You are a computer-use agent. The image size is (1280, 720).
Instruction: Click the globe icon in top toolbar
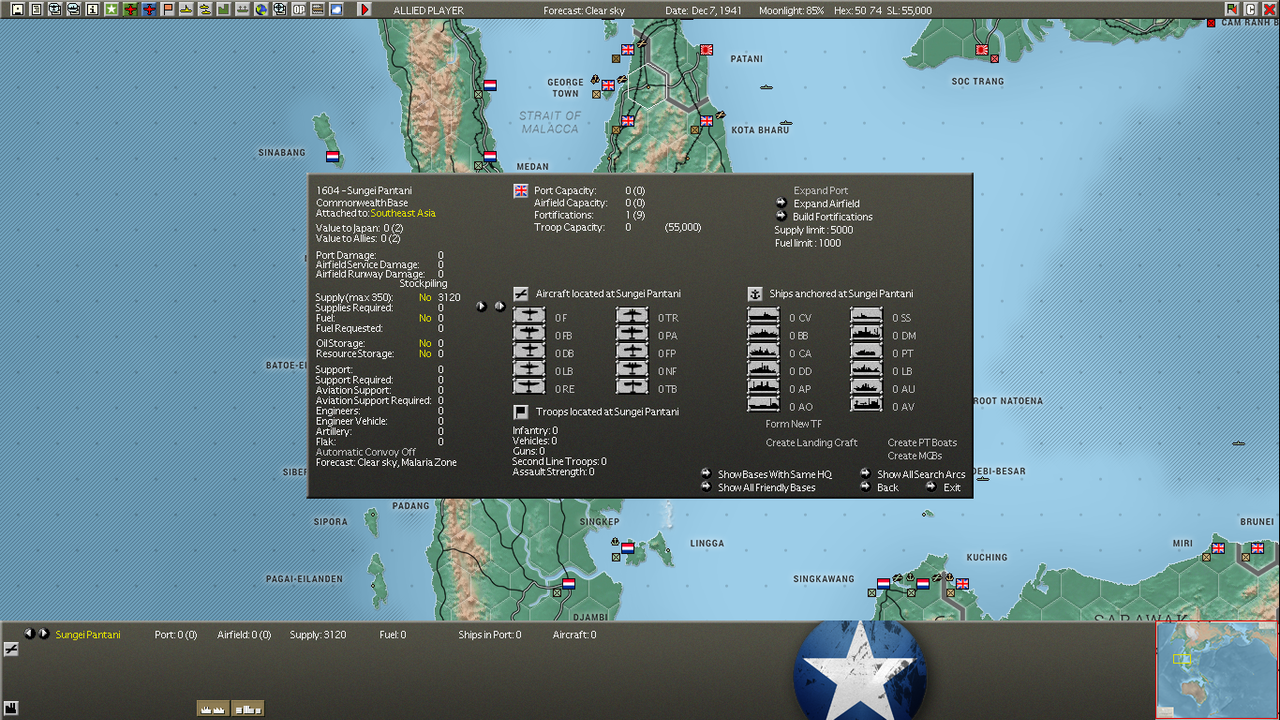(x=261, y=9)
